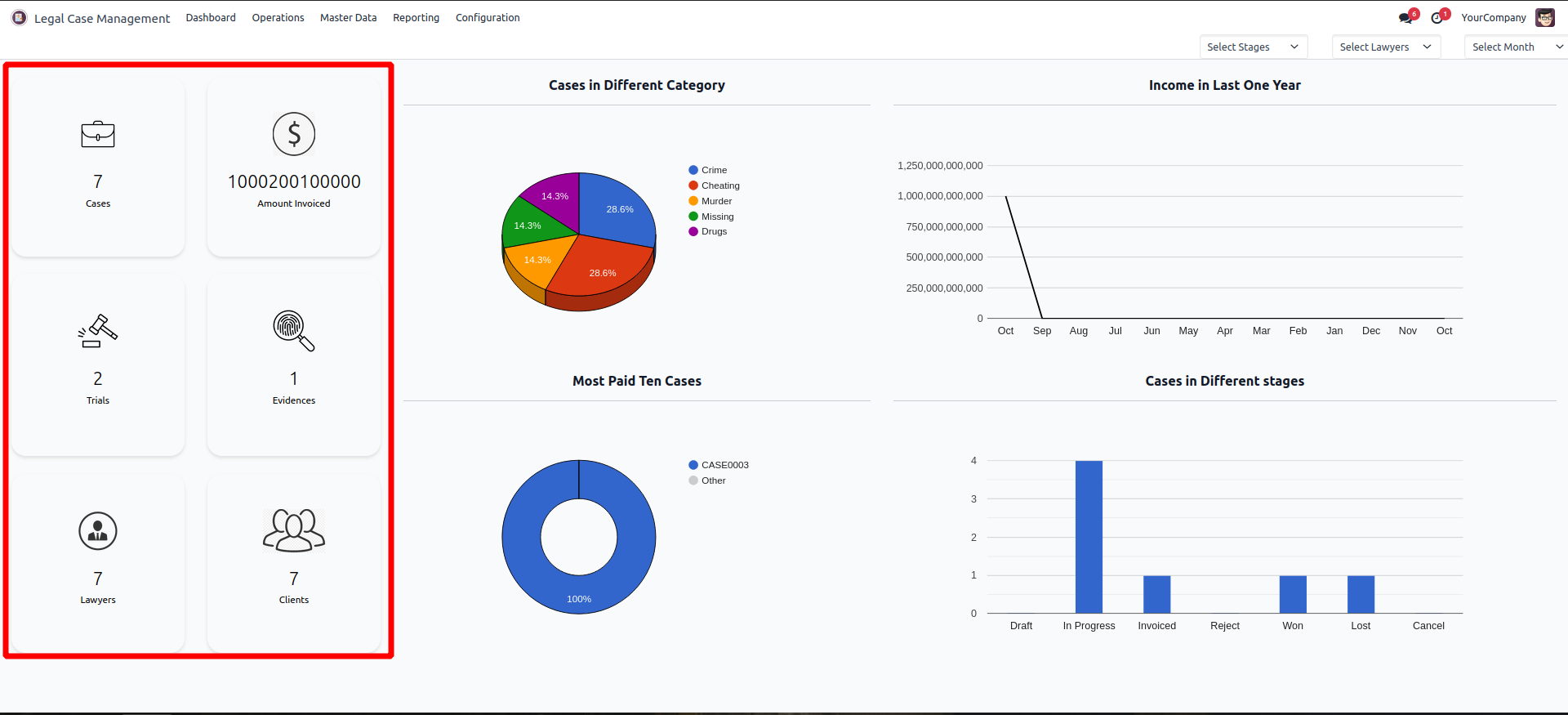Expand the Select Lawyers dropdown
Screen dimensions: 1568x715
(1386, 47)
